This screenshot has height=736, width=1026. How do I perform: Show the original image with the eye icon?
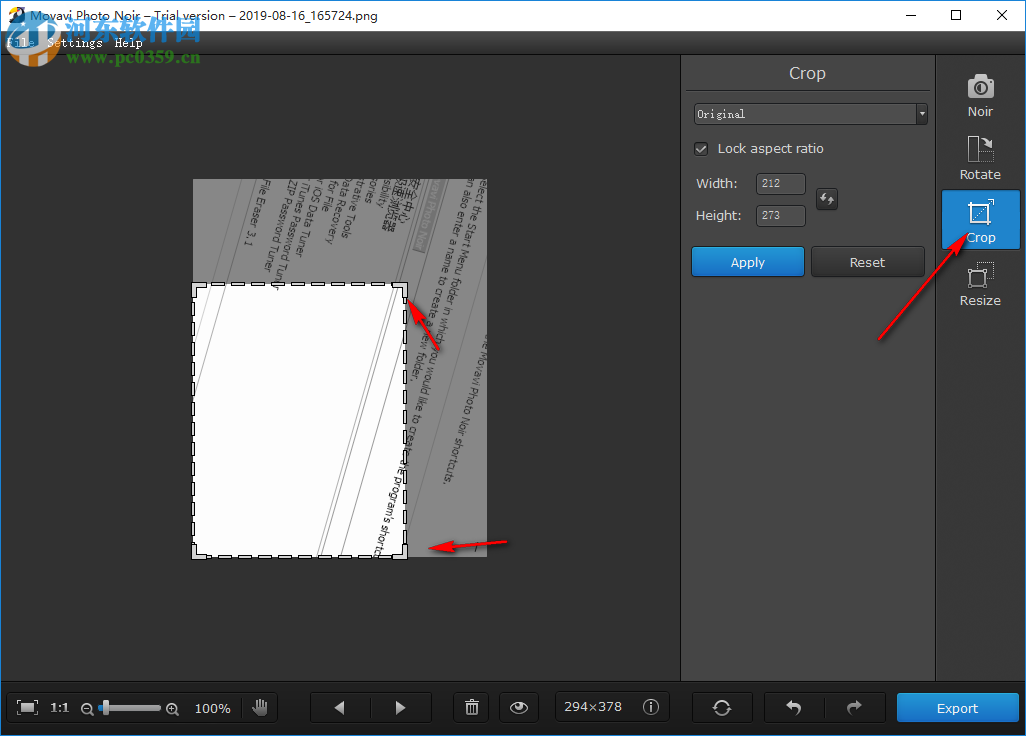[x=518, y=707]
